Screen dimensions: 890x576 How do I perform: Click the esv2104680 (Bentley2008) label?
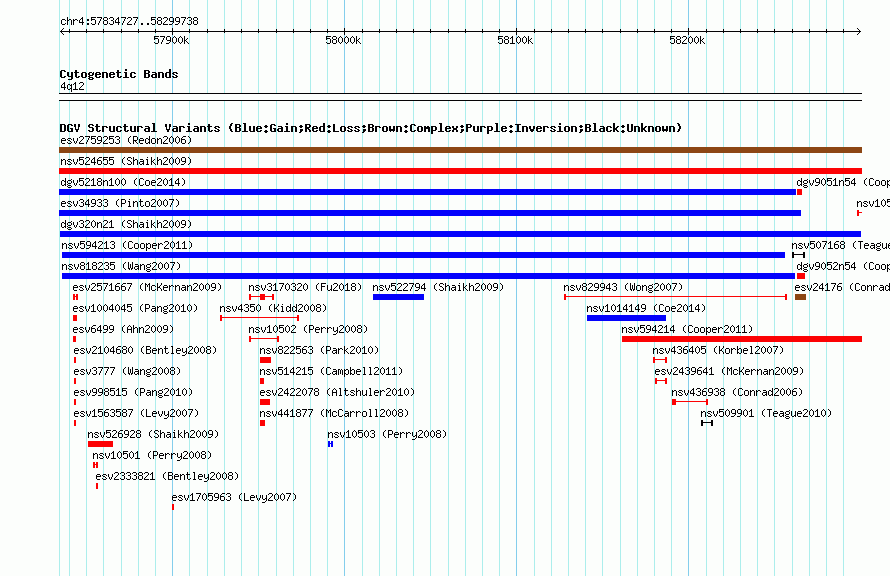coord(145,350)
